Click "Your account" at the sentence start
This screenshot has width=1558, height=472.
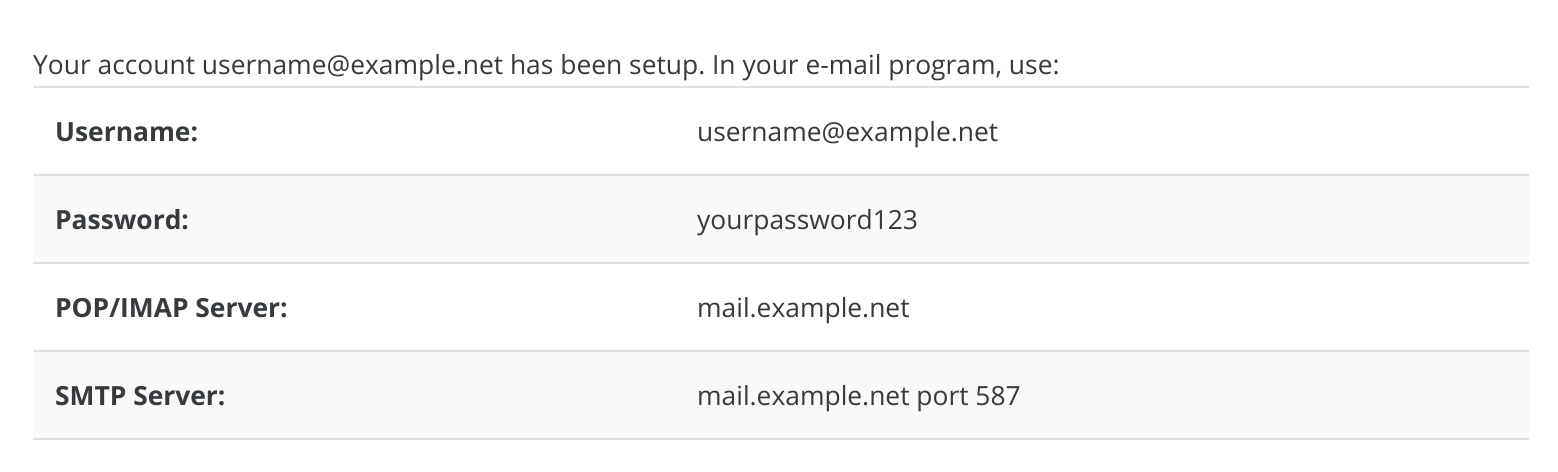[x=114, y=67]
